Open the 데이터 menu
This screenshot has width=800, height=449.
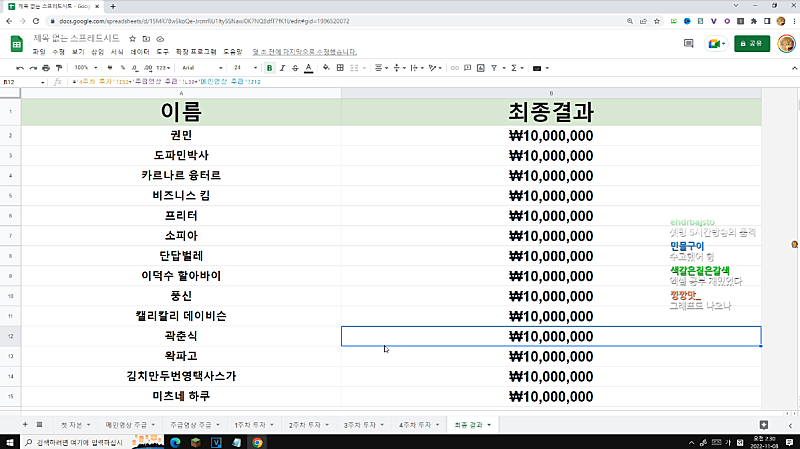140,51
